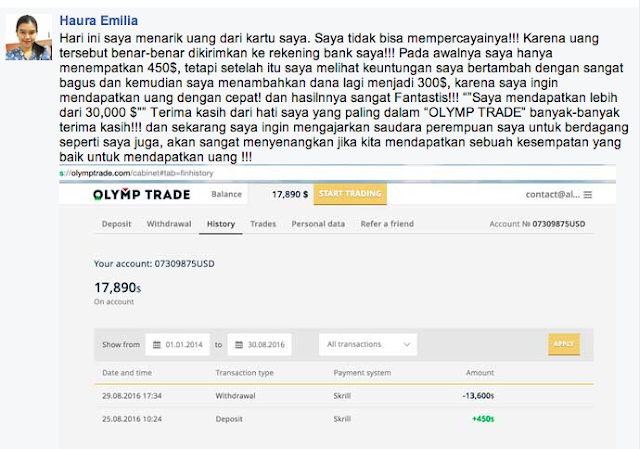Click the Transaction type column header
Viewport: 640px width, 449px height.
[244, 373]
